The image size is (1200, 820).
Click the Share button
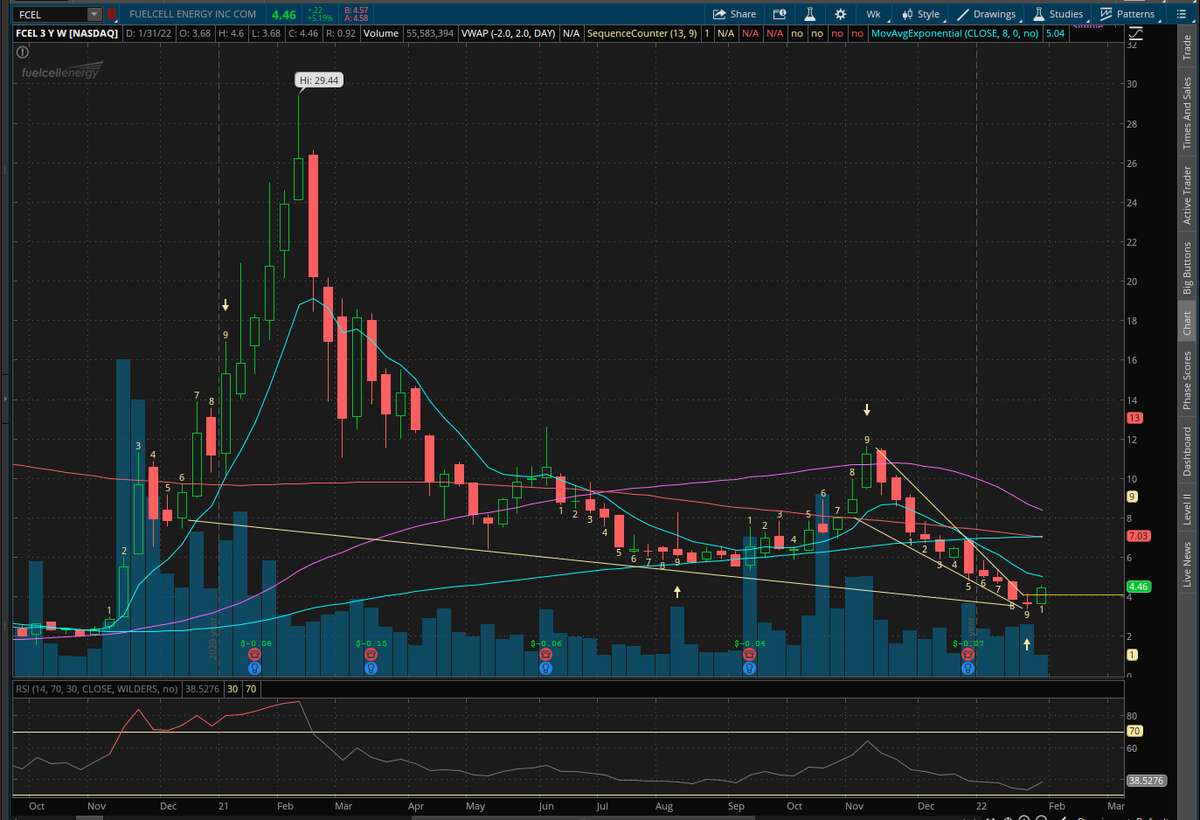pos(734,14)
